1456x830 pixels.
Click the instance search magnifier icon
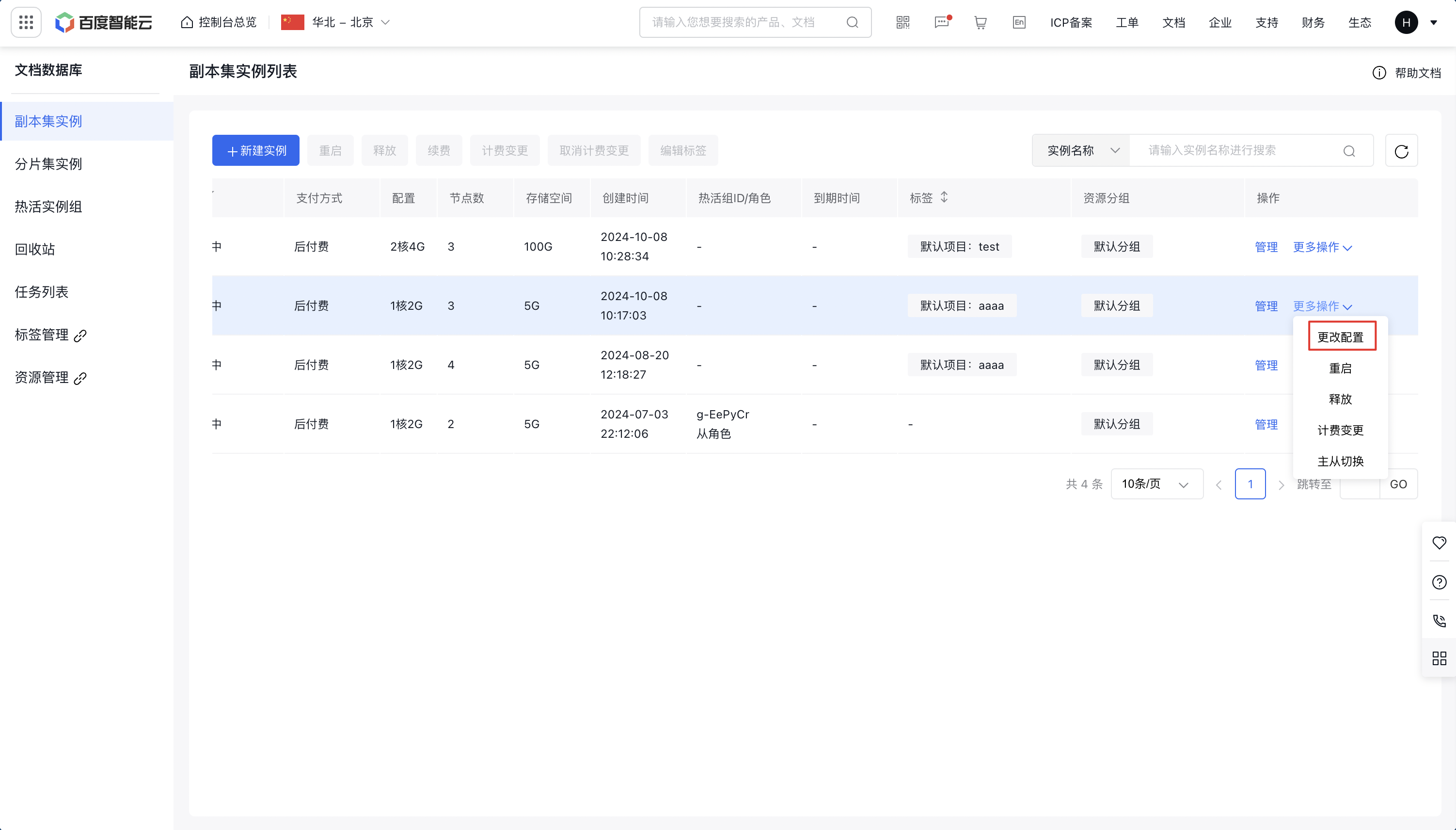click(x=1349, y=150)
